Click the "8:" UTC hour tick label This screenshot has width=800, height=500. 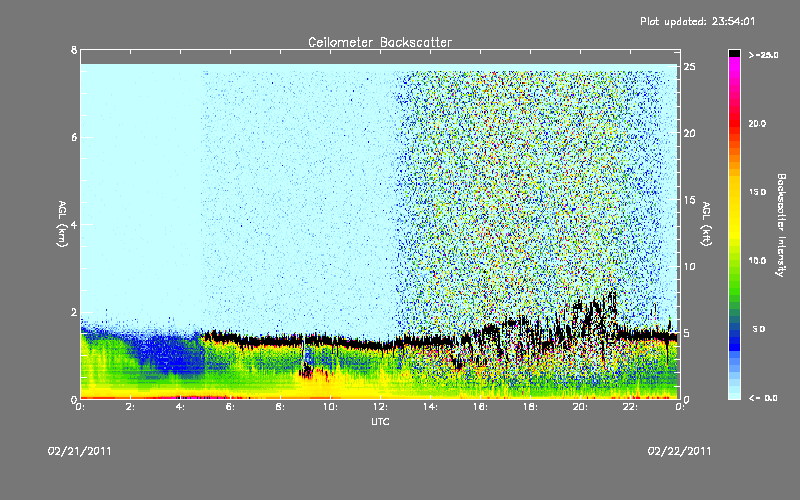(x=280, y=407)
